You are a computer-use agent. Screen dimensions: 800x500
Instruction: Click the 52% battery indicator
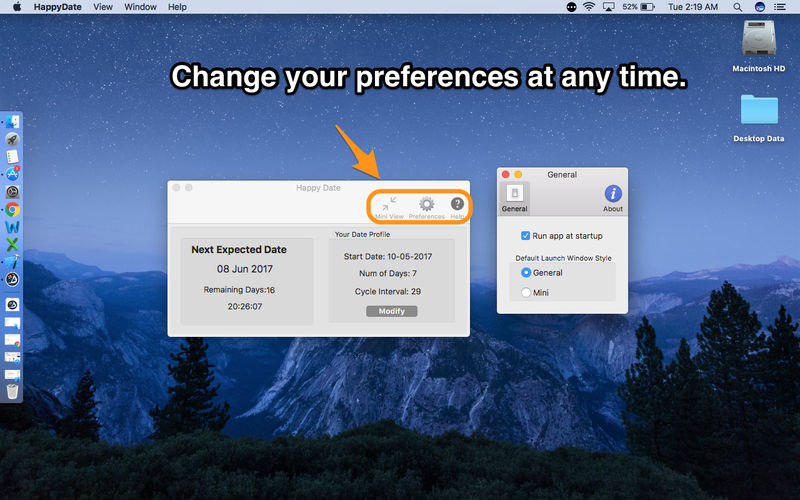click(x=638, y=7)
